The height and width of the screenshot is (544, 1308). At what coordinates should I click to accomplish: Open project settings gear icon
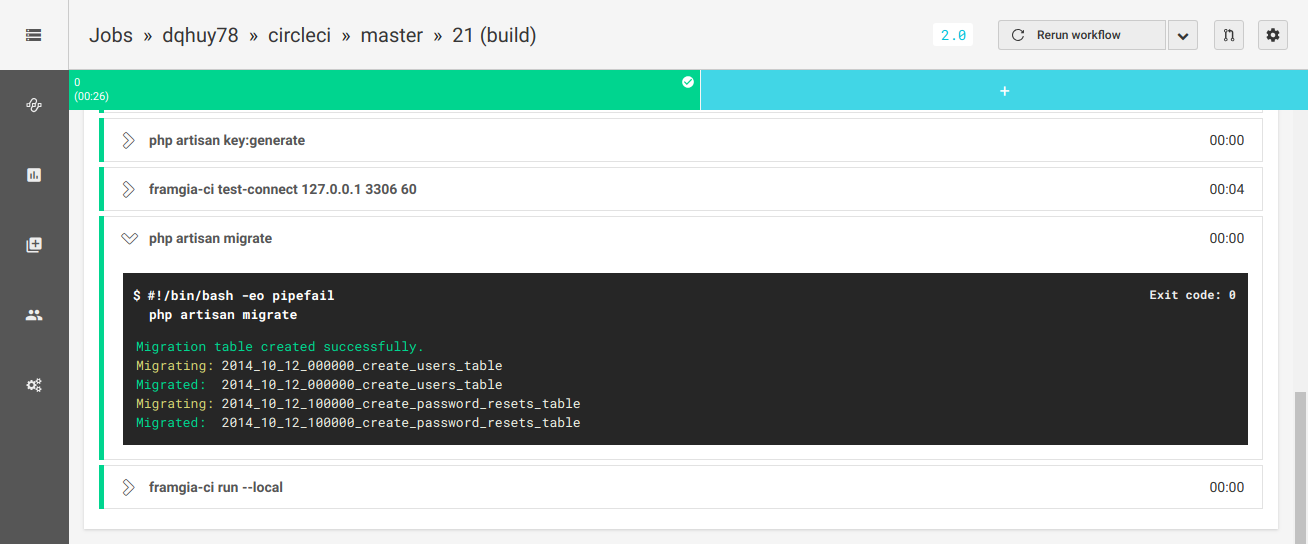(x=1273, y=35)
